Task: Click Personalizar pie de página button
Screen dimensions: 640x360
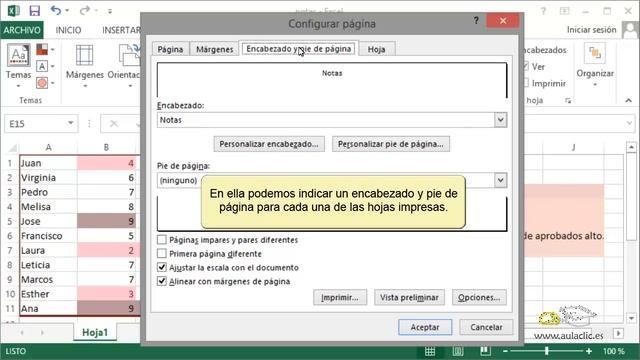Action: (x=391, y=144)
